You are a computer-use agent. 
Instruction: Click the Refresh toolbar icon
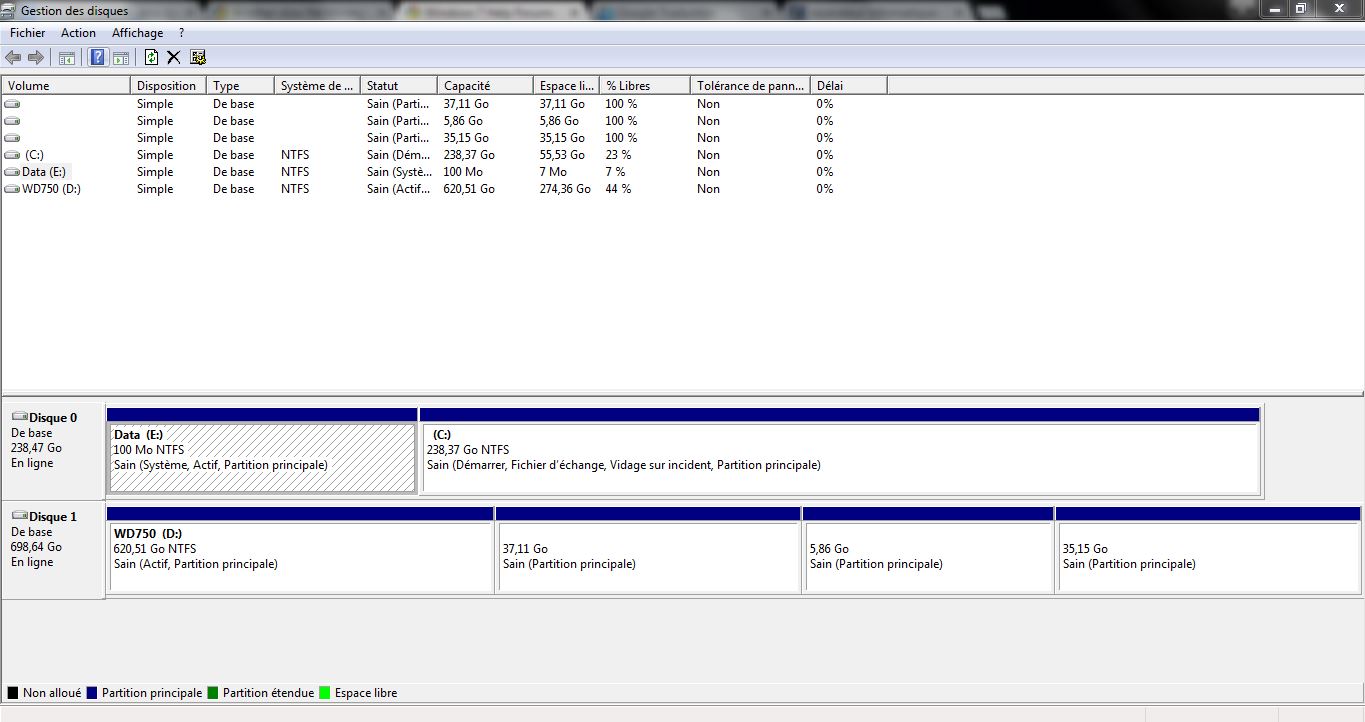(151, 57)
